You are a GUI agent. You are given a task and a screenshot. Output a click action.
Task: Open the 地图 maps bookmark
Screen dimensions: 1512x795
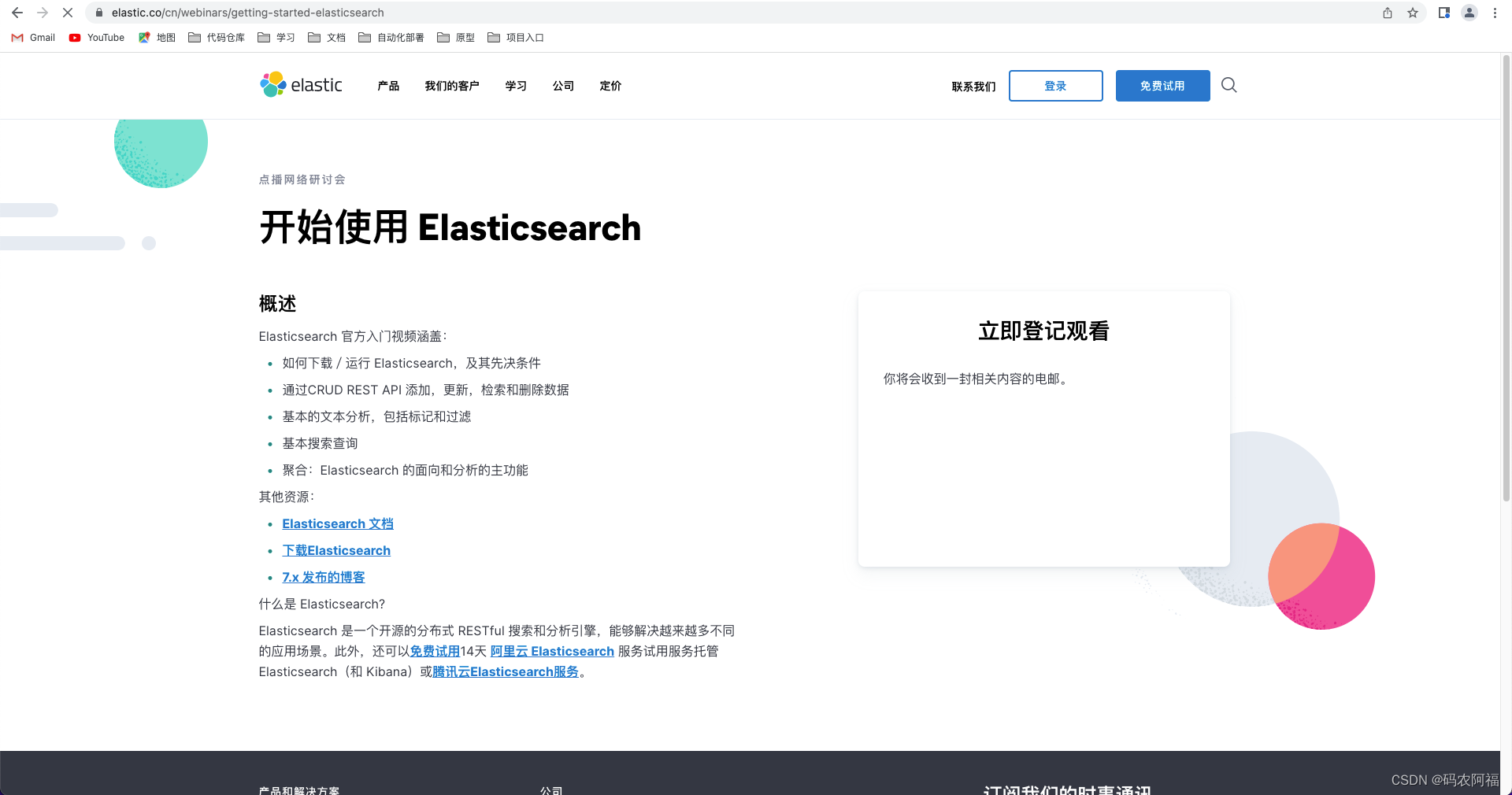coord(157,38)
